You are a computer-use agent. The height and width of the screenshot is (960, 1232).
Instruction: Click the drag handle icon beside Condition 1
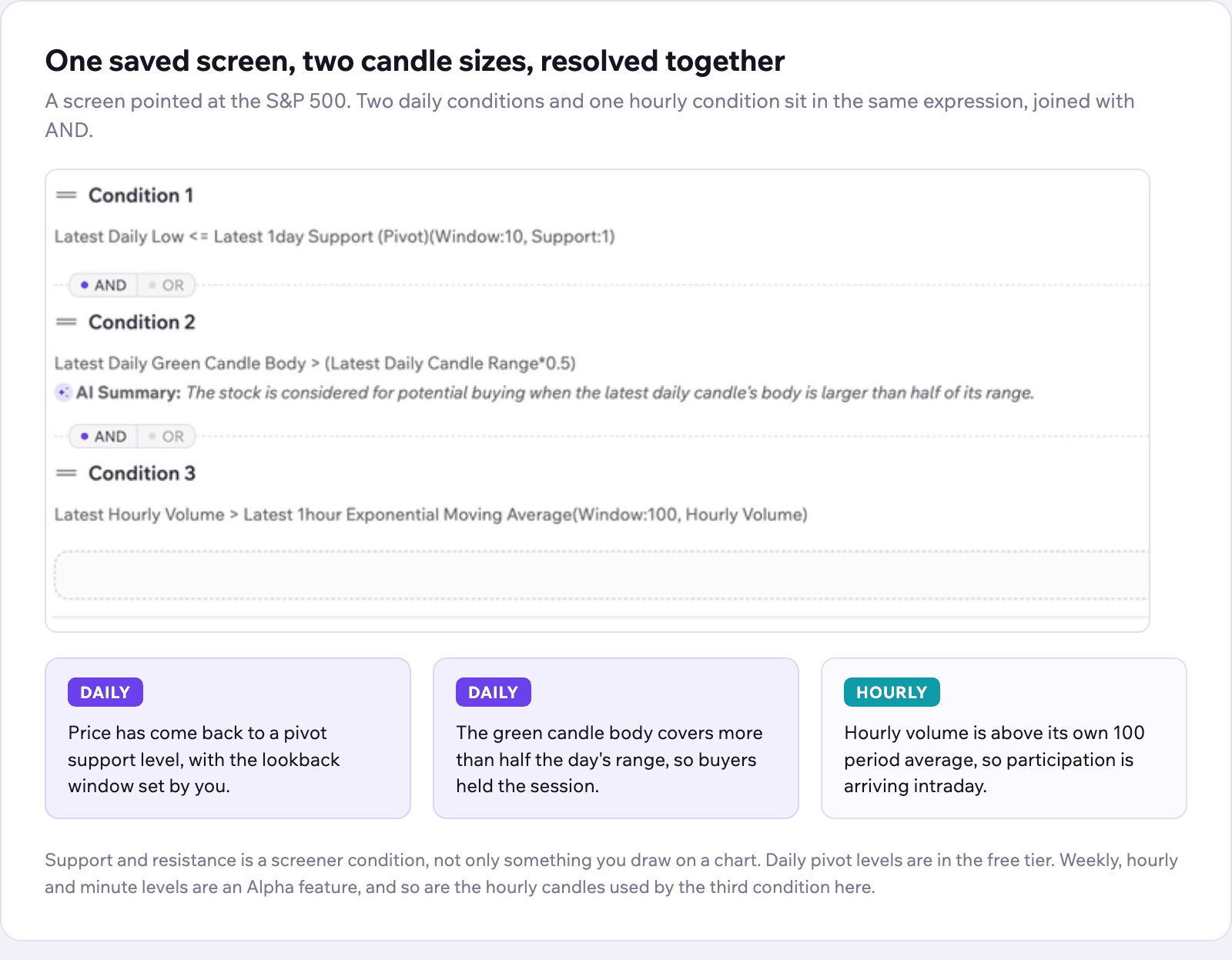point(66,196)
